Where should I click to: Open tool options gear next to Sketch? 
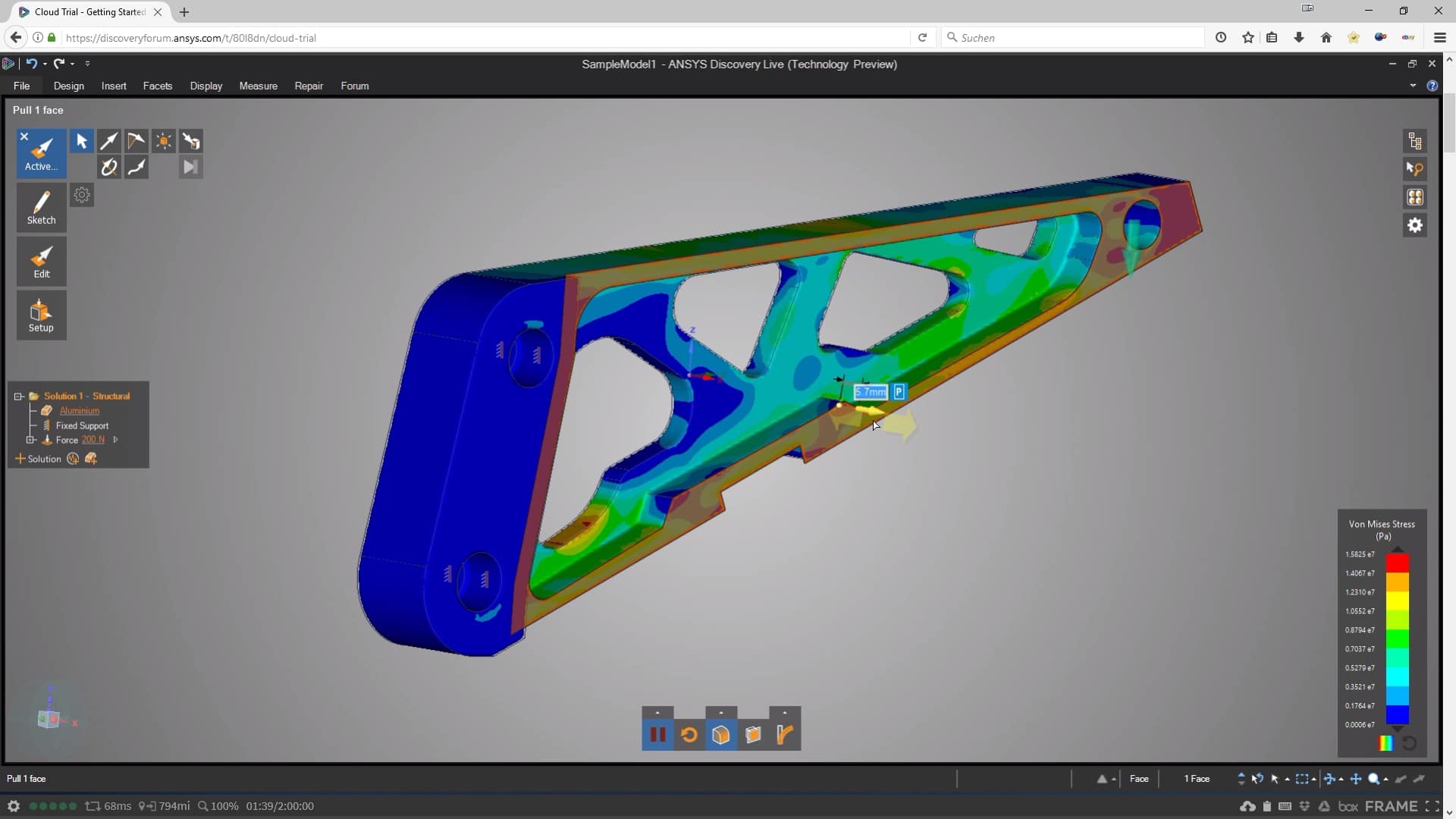82,195
